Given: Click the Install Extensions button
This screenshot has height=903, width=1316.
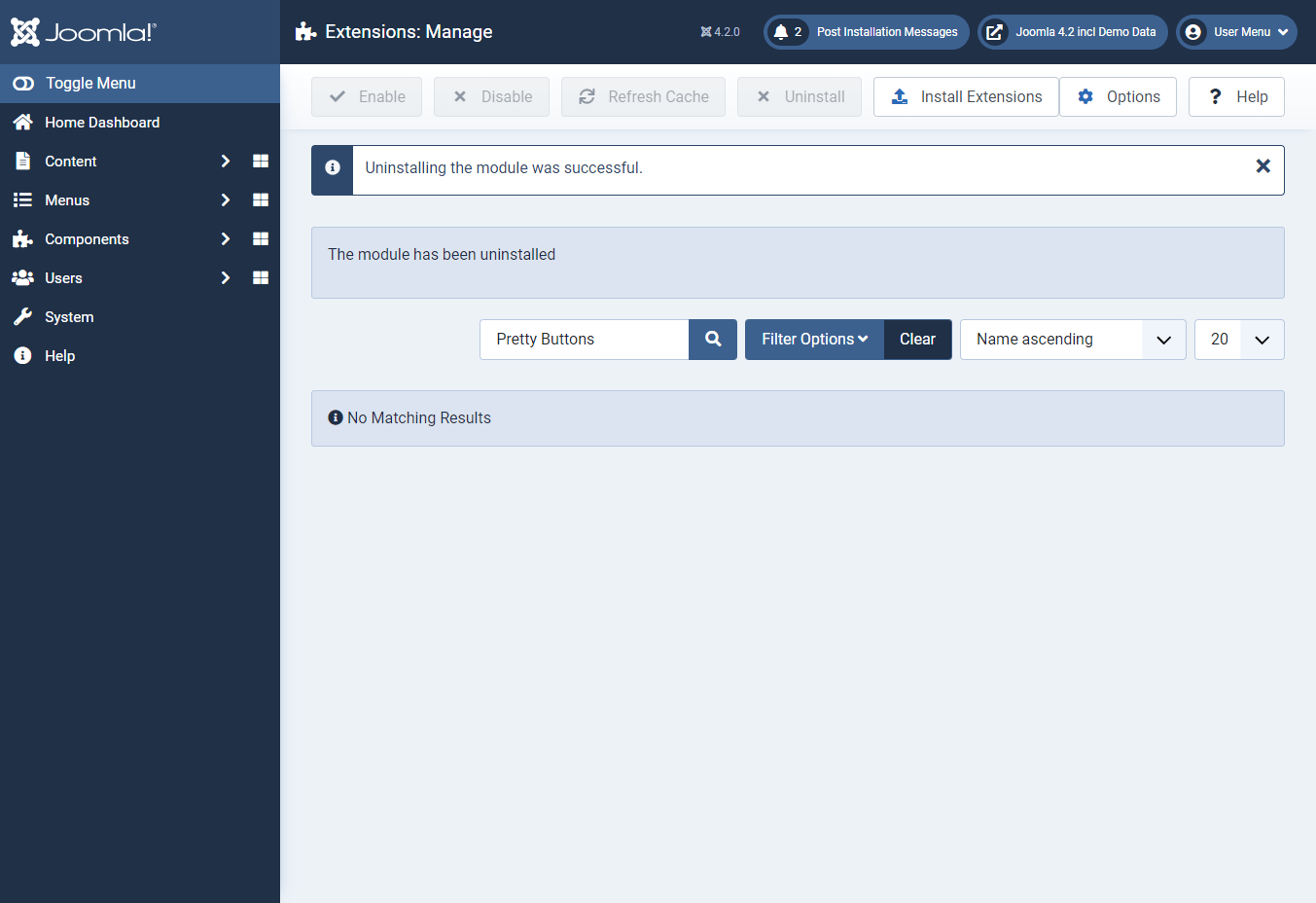Looking at the screenshot, I should click(965, 96).
